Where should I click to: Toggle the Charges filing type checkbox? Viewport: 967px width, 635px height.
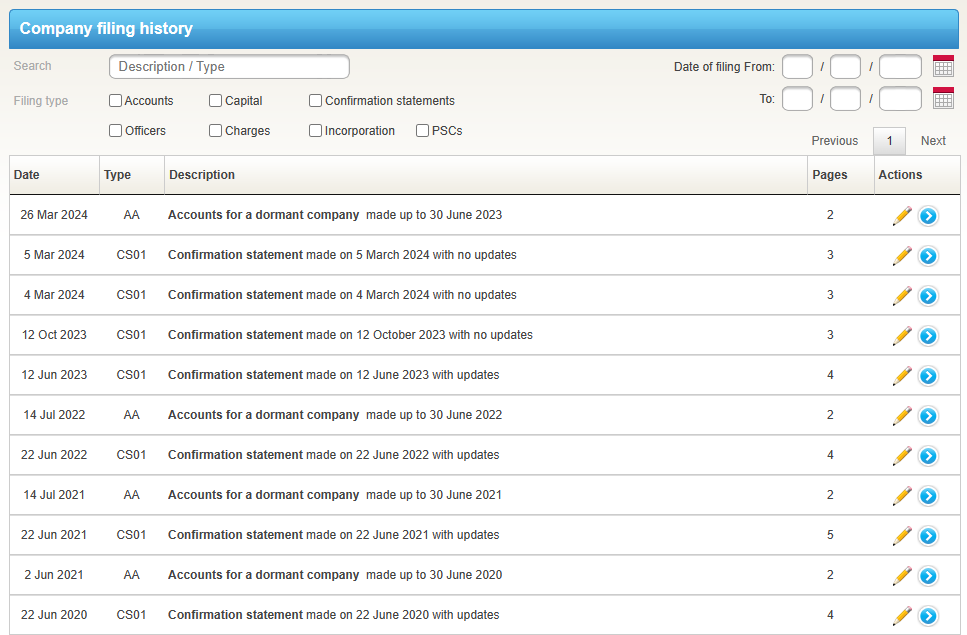216,131
